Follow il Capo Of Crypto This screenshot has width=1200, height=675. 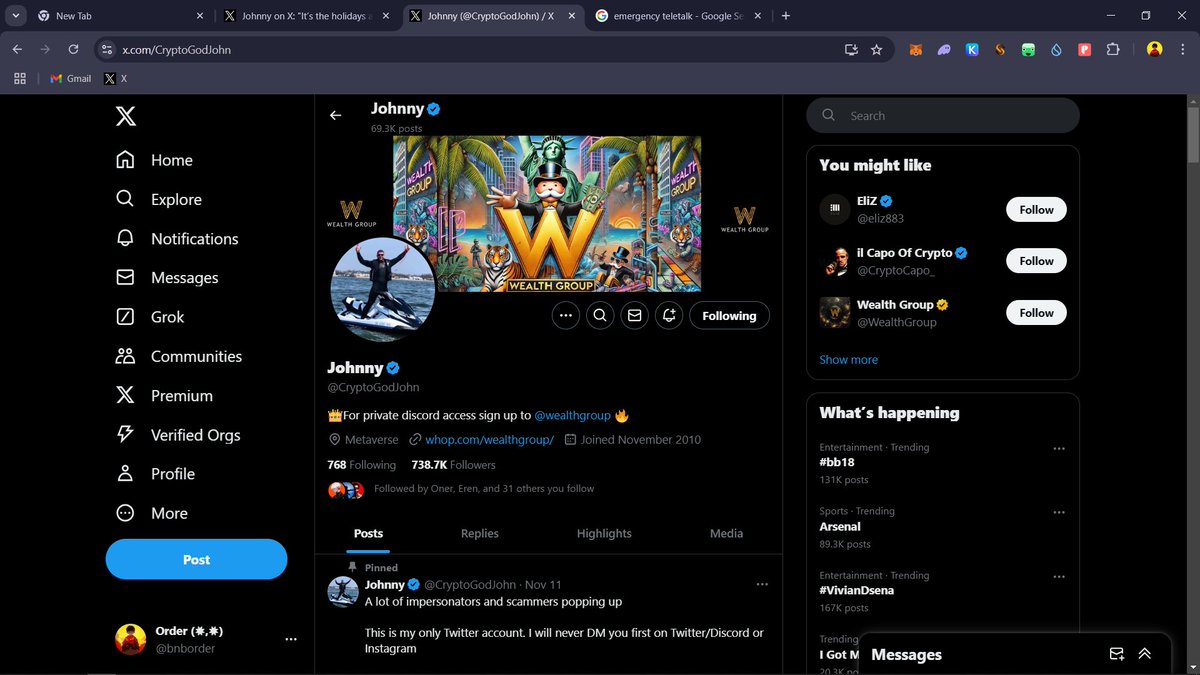pos(1036,261)
